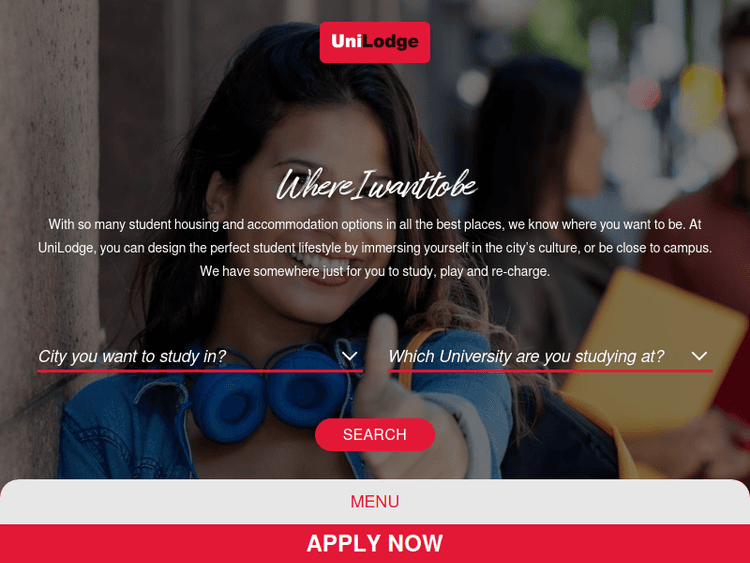This screenshot has height=563, width=750.
Task: Click the white 'Uni' text in the logo
Action: (x=346, y=41)
